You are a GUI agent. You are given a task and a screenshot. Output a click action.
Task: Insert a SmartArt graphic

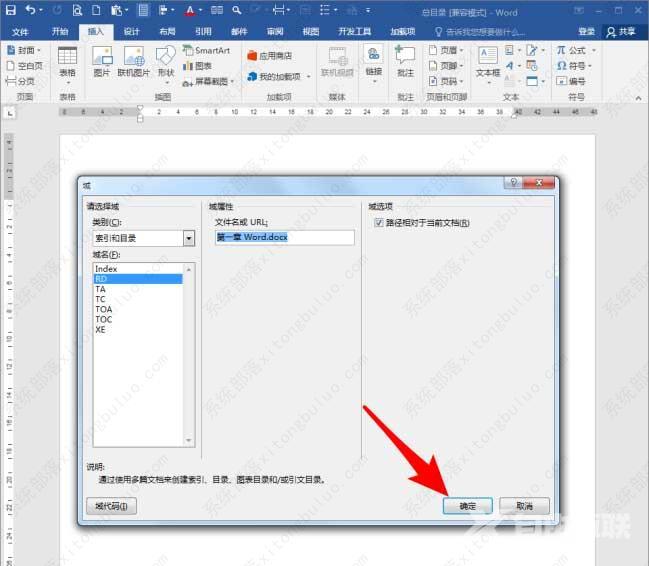(x=206, y=51)
